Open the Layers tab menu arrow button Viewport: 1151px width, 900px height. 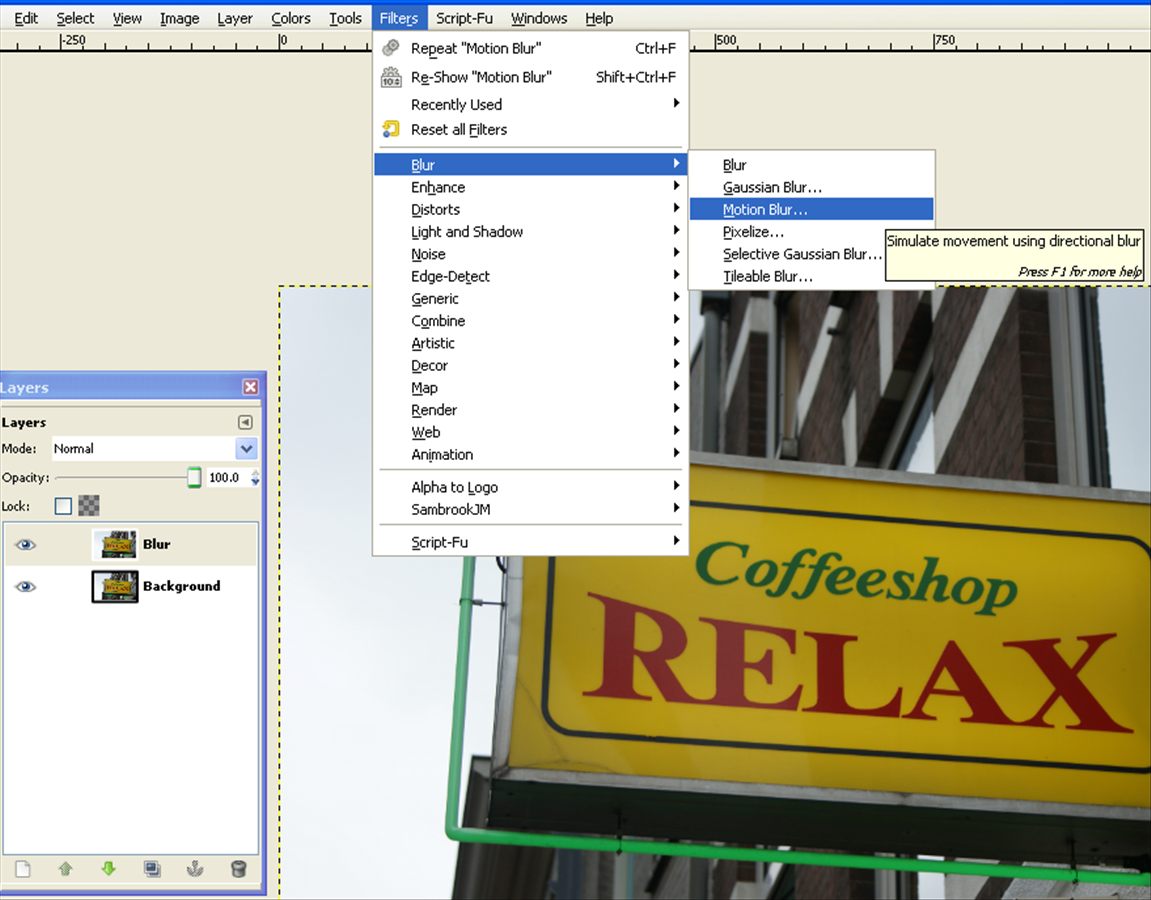tap(245, 422)
